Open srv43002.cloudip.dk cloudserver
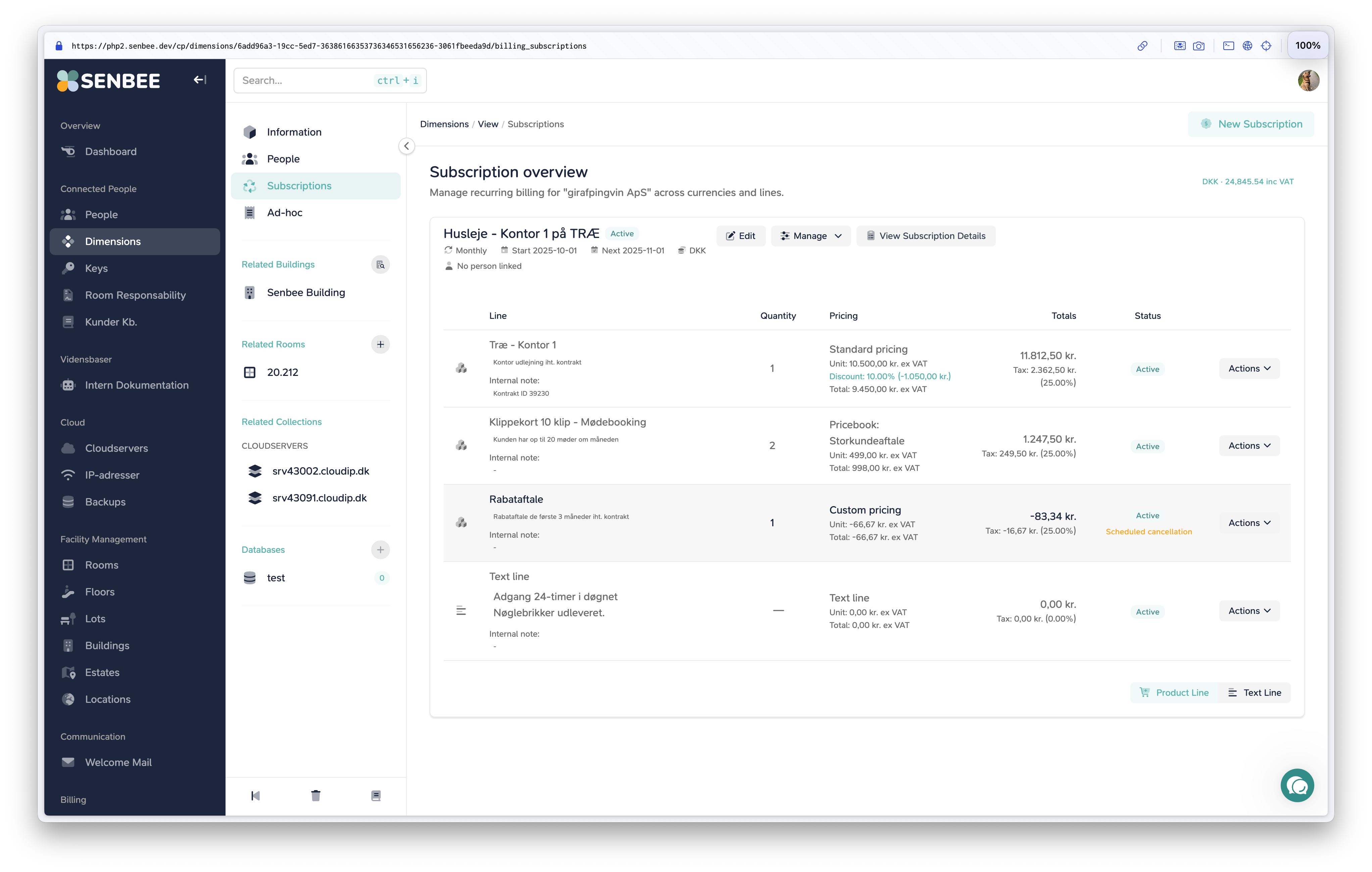The height and width of the screenshot is (872, 1372). pos(316,471)
